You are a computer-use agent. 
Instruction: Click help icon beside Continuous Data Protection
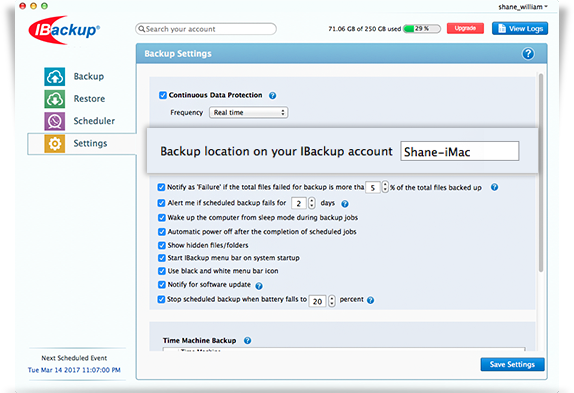point(272,96)
